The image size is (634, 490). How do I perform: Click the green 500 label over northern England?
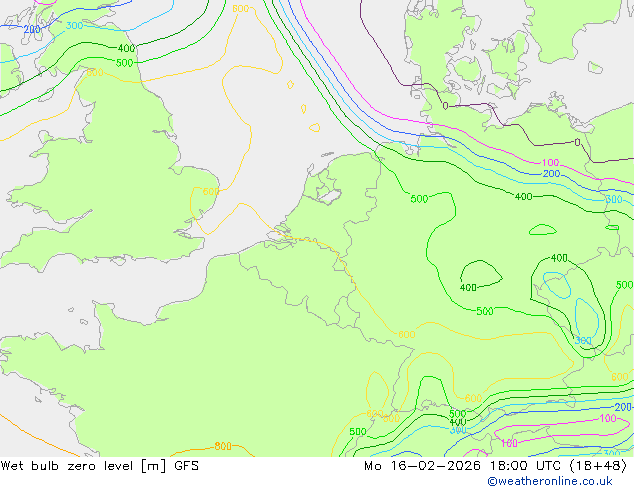pos(124,63)
